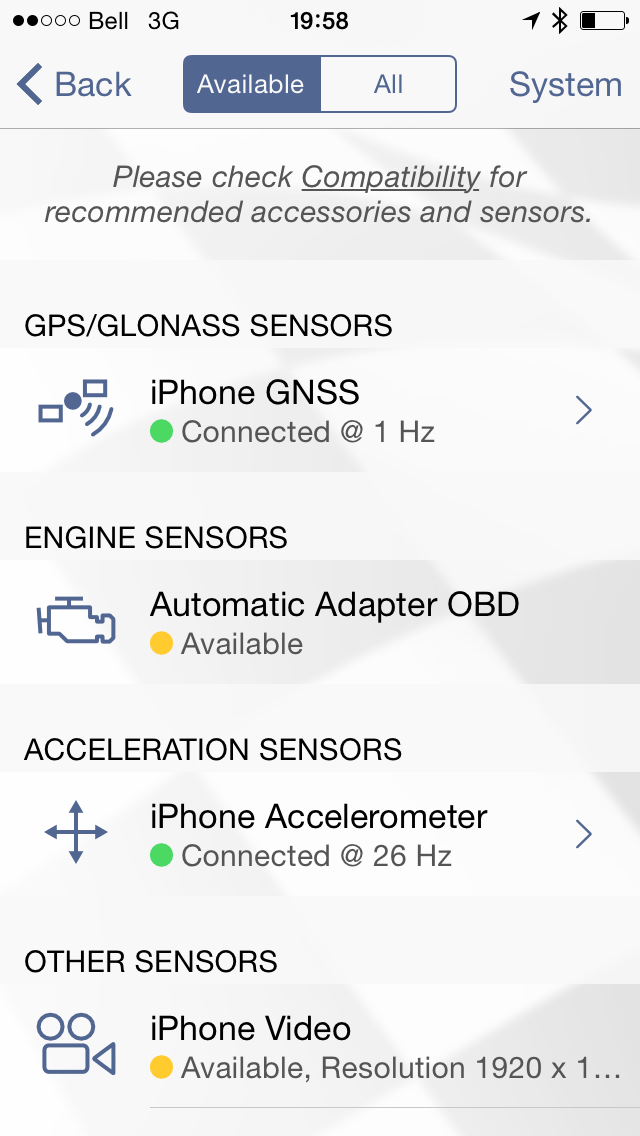Open iPhone GNSS details via chevron
640x1136 pixels.
583,410
